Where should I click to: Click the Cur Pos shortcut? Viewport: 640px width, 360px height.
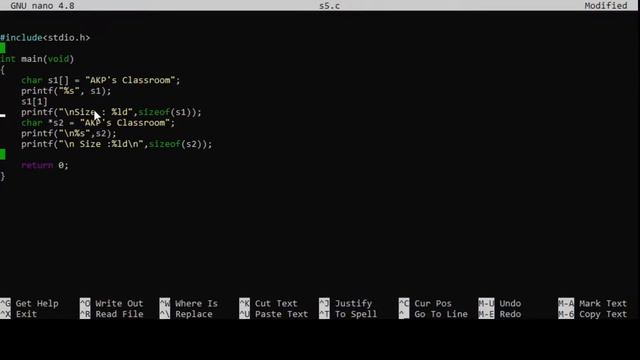tap(425, 304)
